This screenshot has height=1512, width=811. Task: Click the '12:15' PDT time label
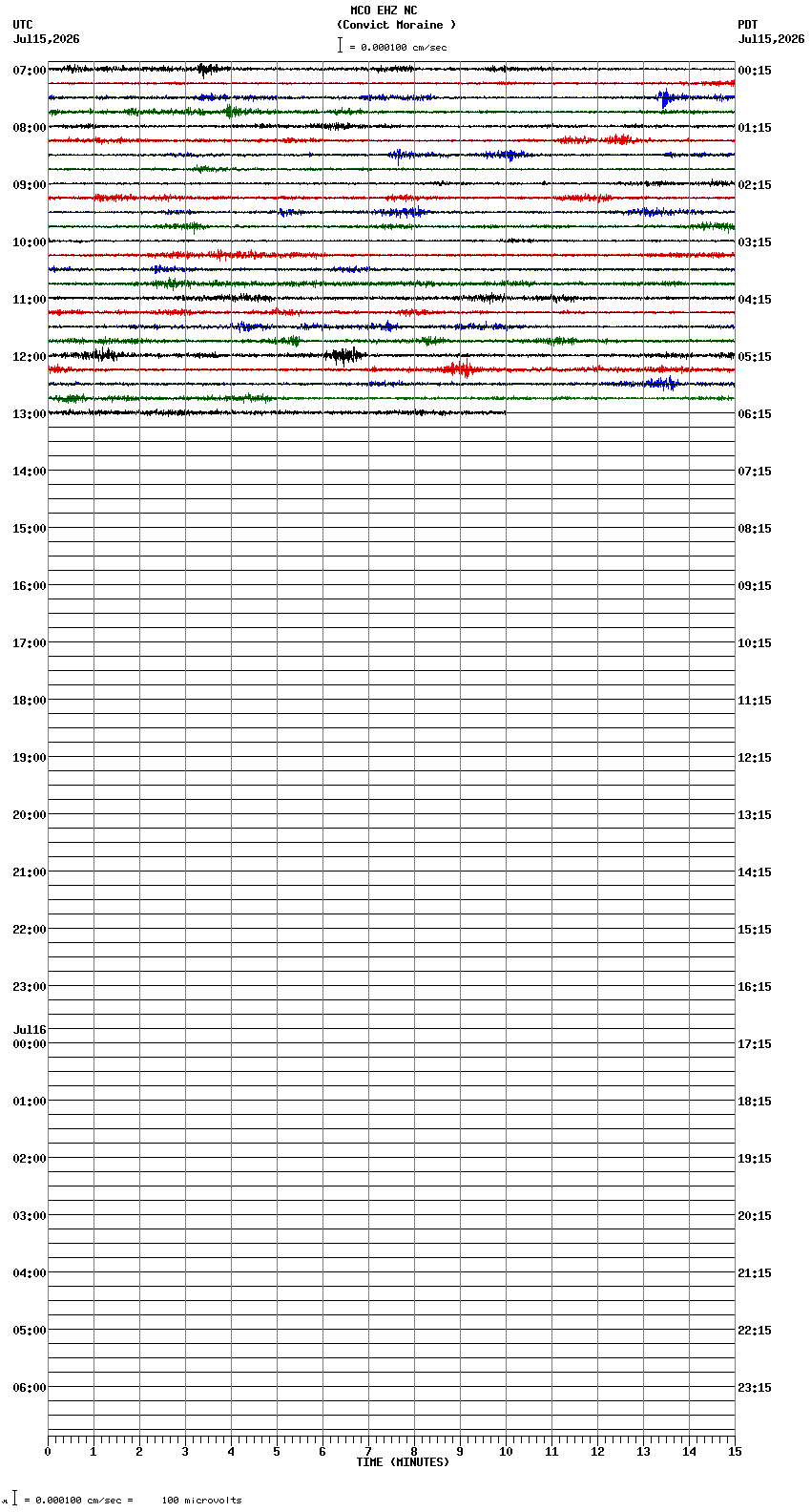pos(755,758)
